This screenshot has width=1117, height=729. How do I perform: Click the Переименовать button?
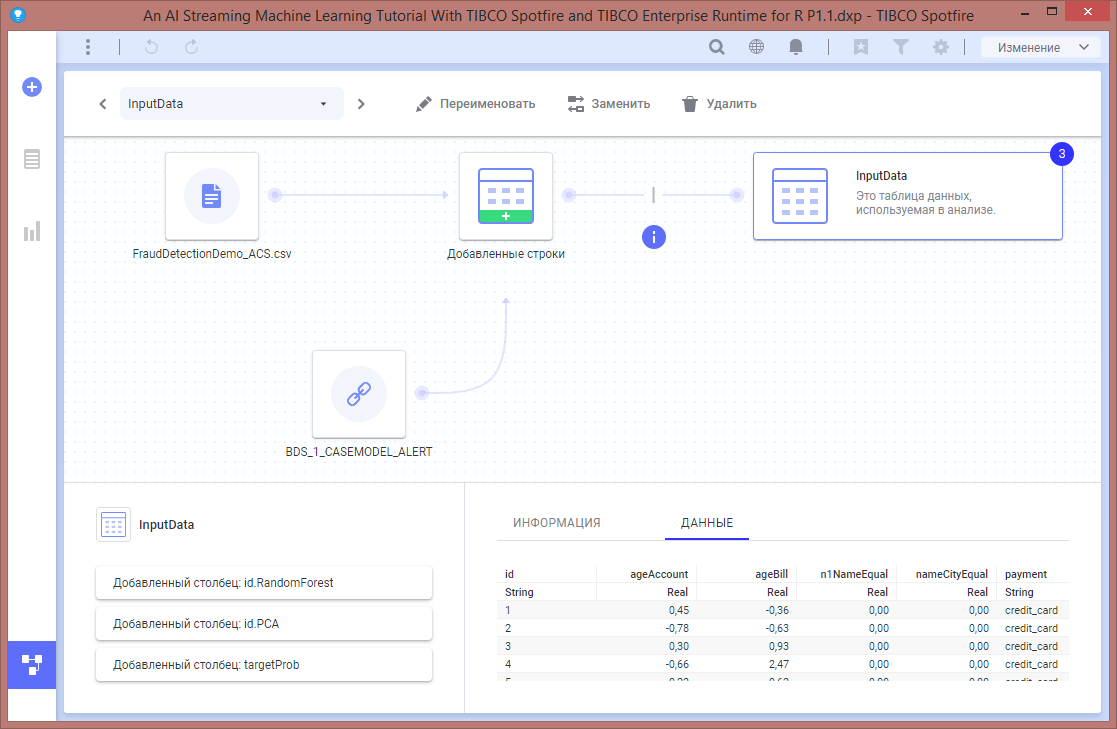(x=475, y=104)
